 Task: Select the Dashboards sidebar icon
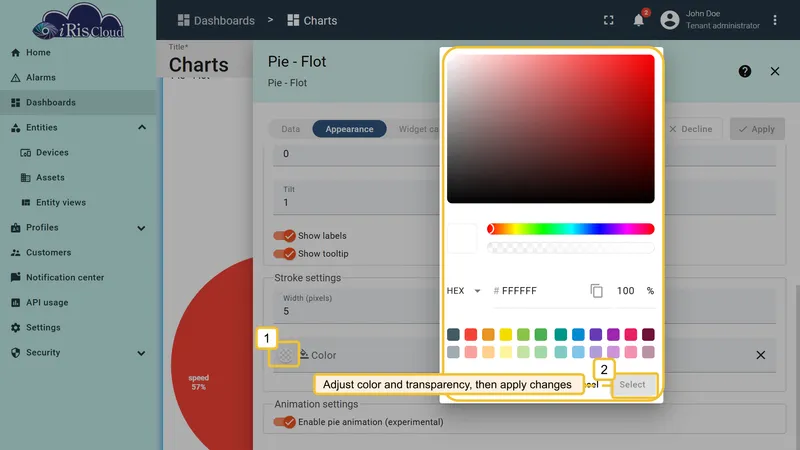tap(15, 103)
